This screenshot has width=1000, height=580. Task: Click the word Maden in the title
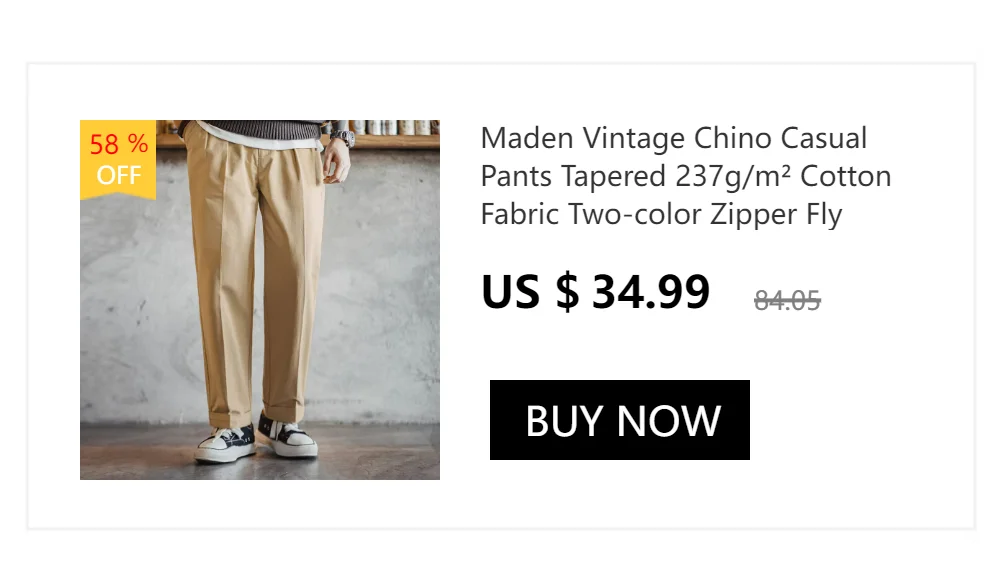527,138
